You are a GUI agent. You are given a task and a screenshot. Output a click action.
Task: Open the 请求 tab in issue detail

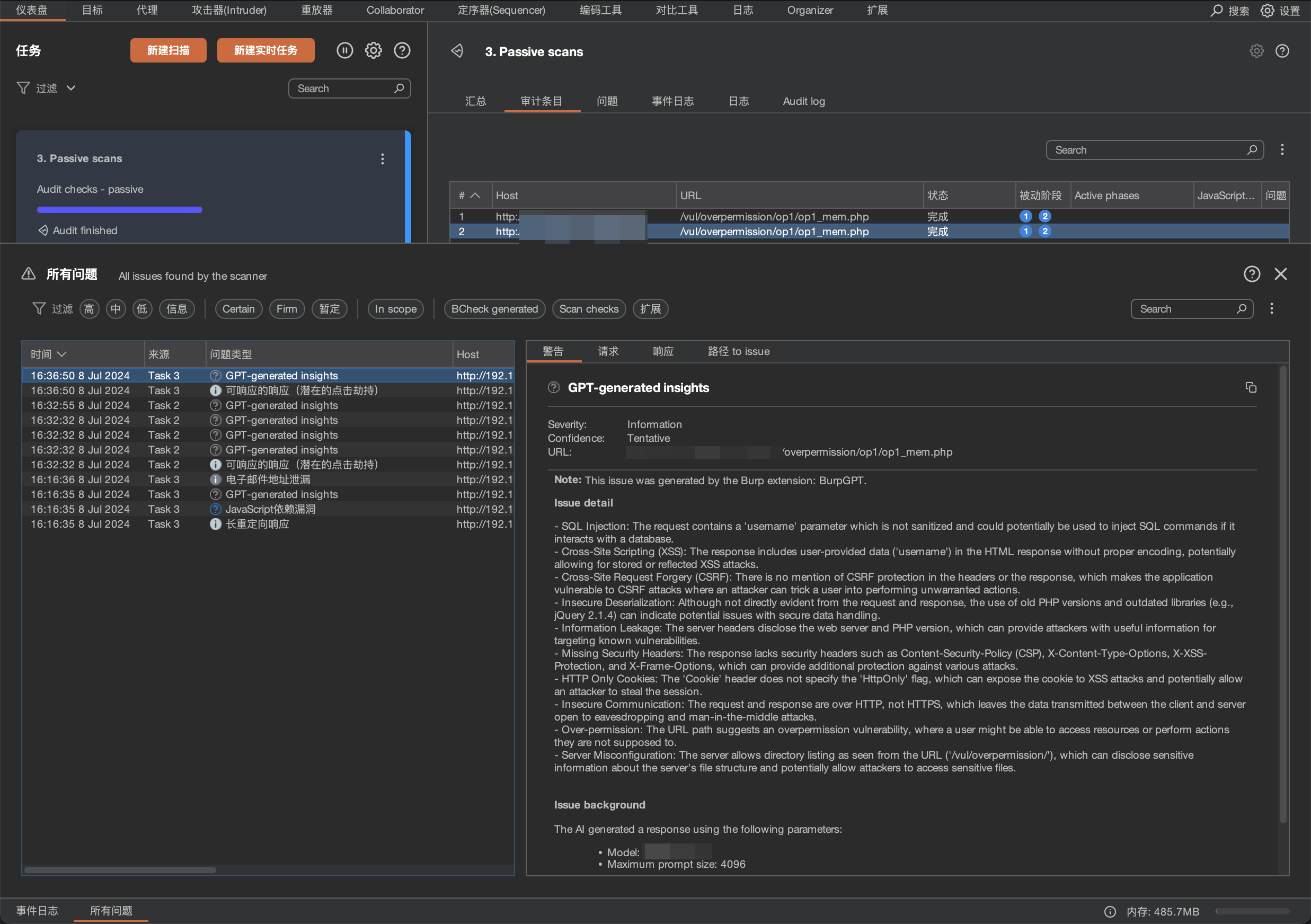(x=608, y=352)
